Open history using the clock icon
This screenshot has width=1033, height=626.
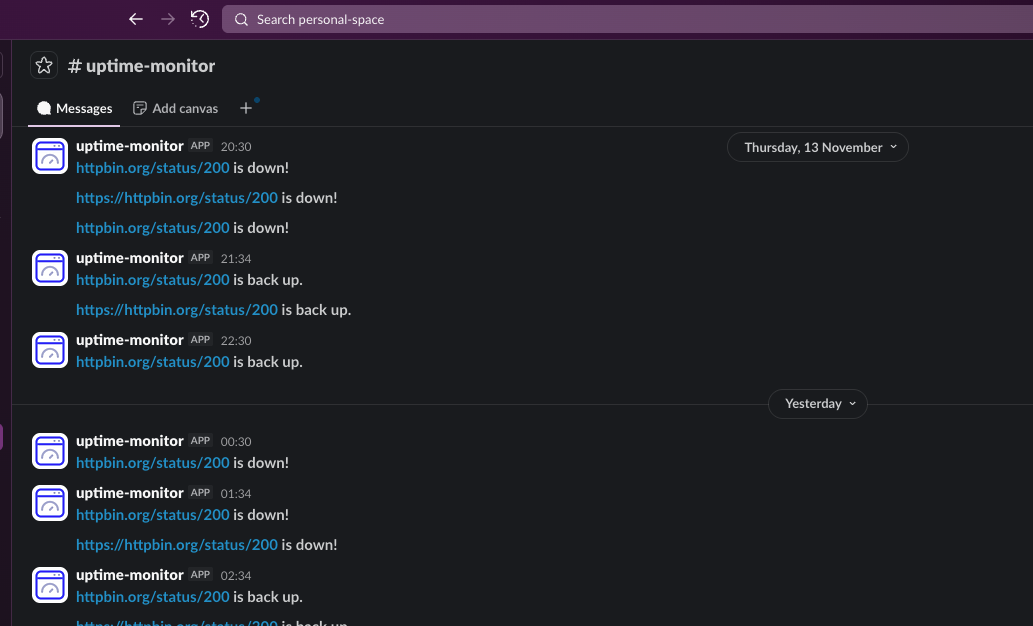[x=199, y=18]
